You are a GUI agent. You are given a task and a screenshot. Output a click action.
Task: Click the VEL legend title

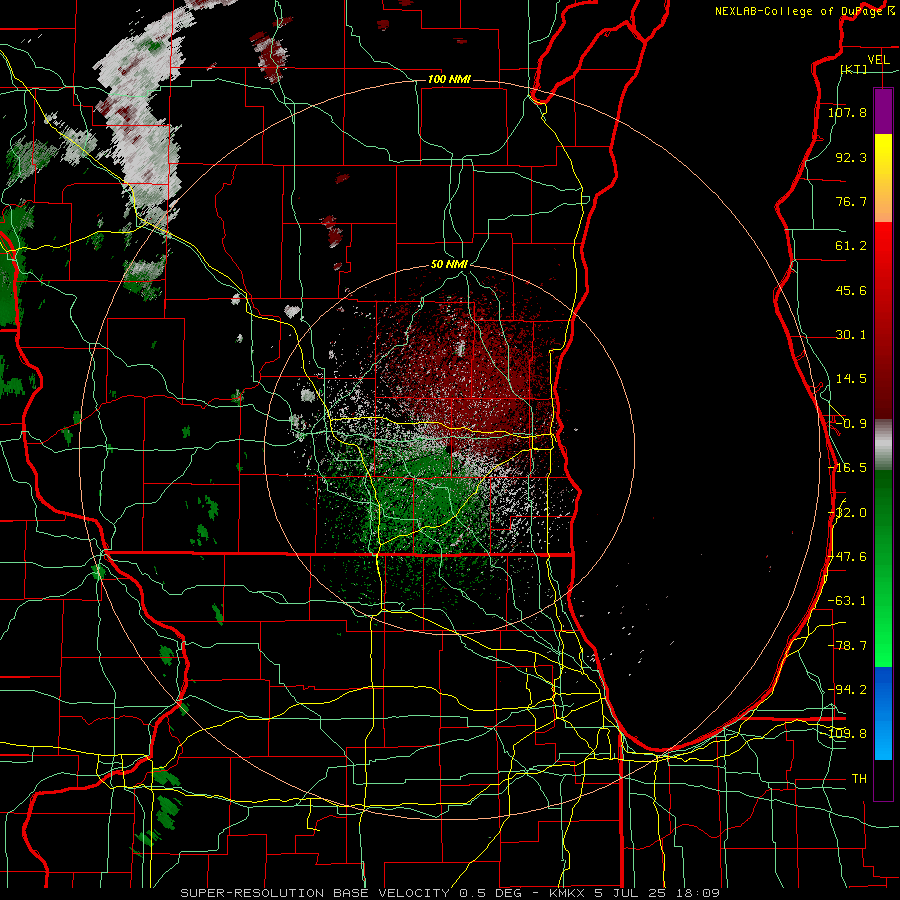[878, 60]
